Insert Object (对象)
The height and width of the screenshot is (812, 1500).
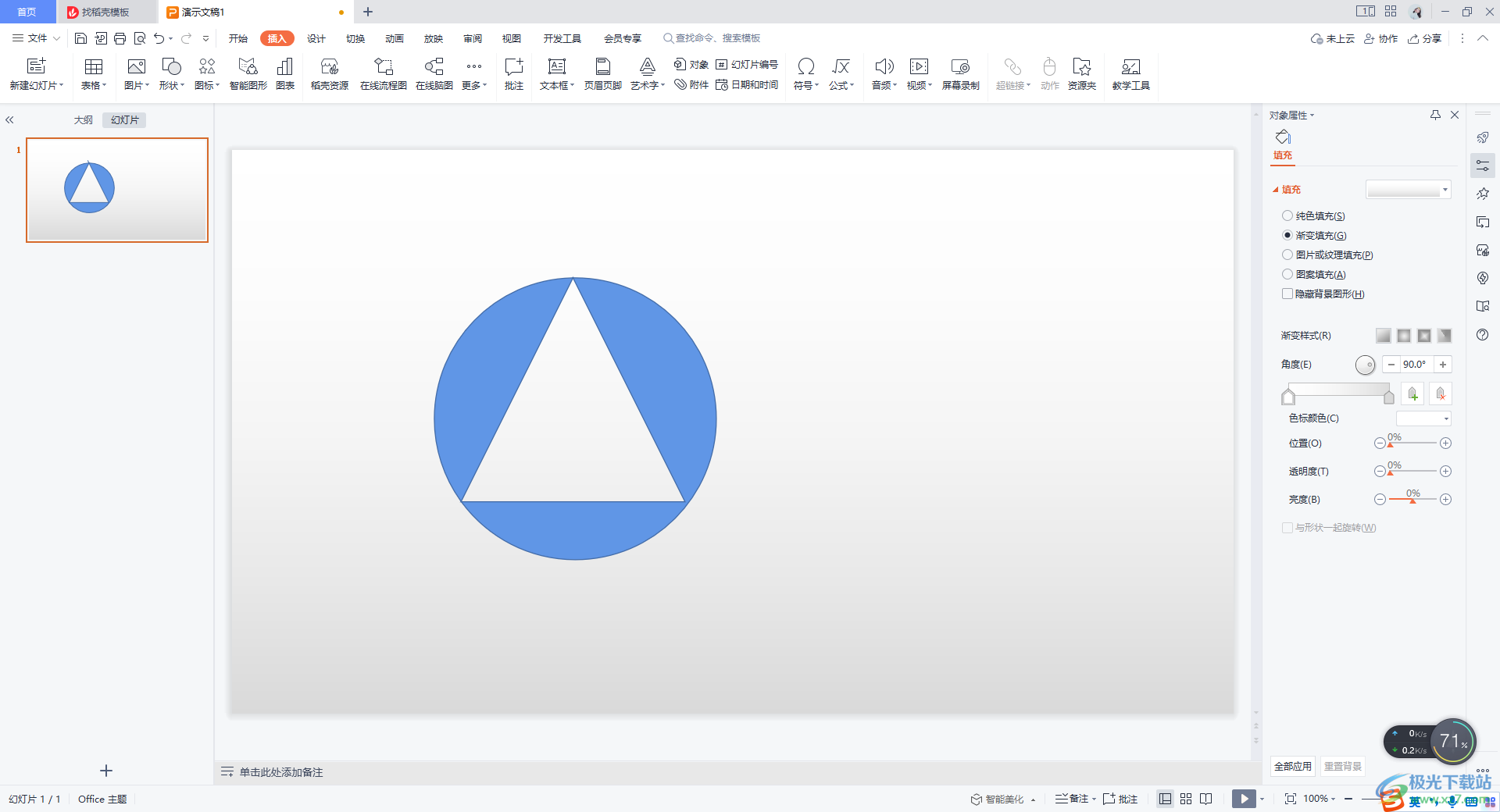691,65
